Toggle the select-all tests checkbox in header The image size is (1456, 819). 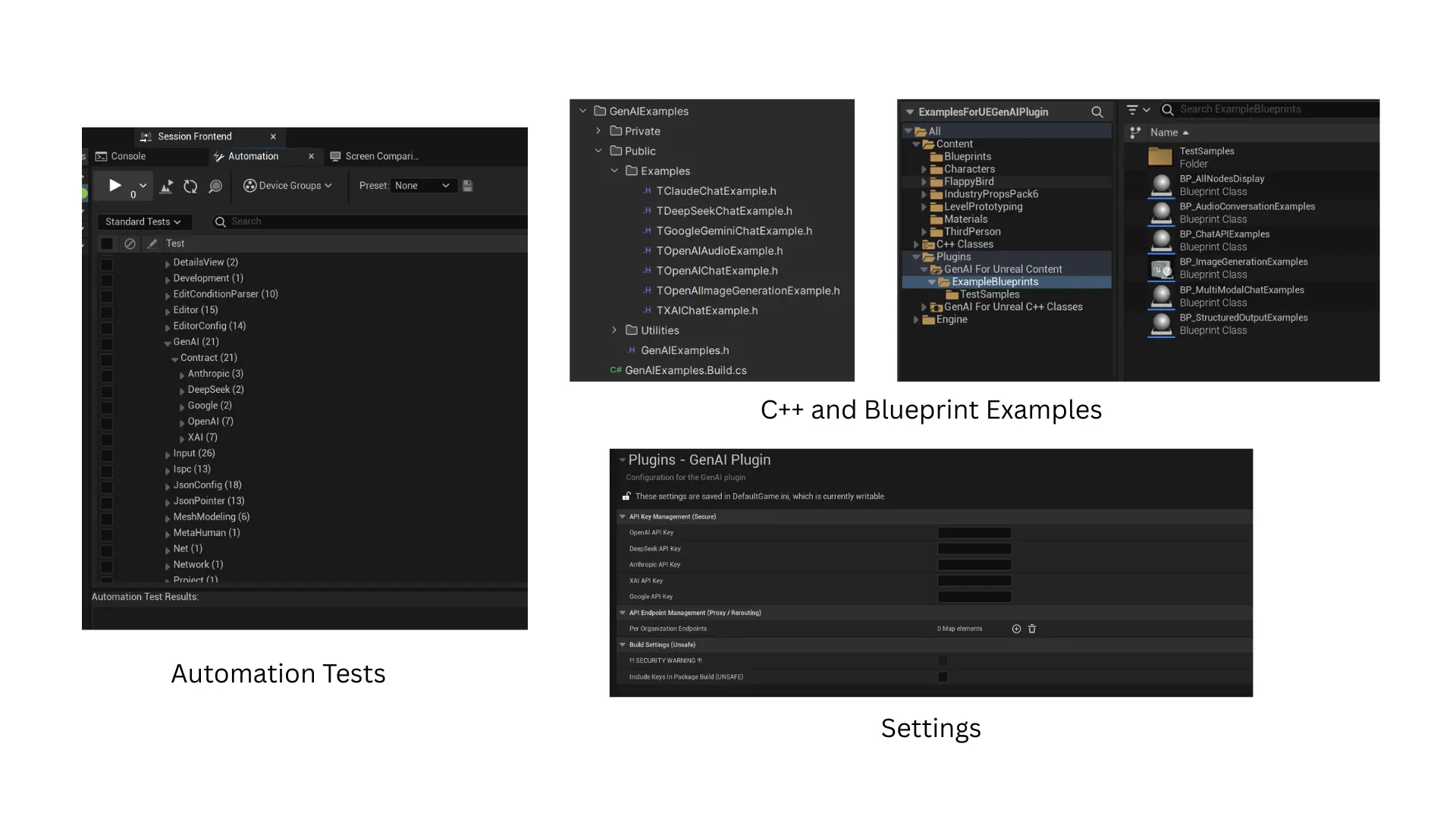coord(107,243)
